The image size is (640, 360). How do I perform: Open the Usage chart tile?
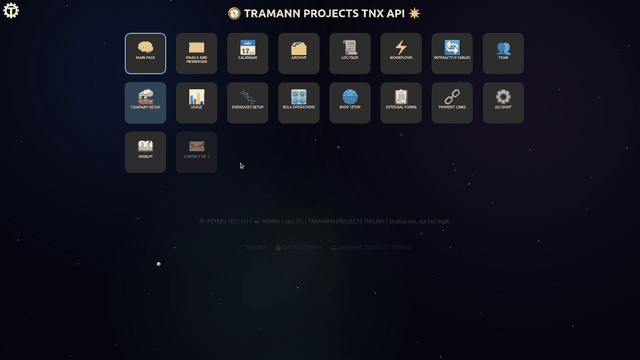point(196,103)
